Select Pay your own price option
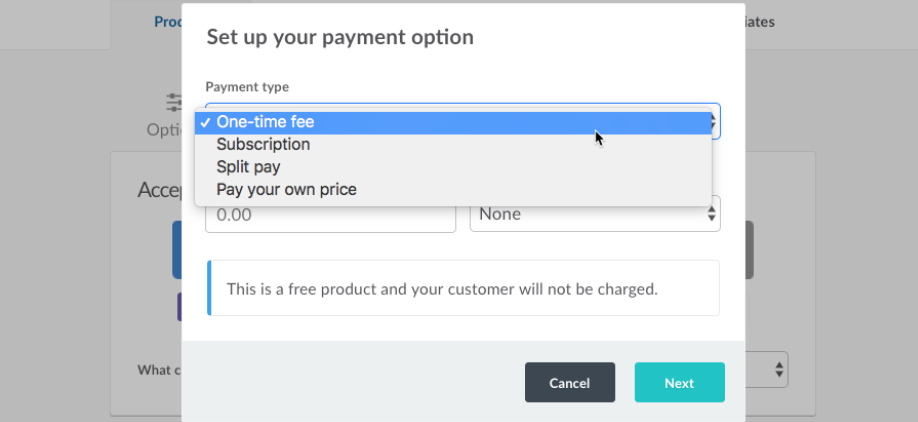This screenshot has height=422, width=918. click(286, 189)
